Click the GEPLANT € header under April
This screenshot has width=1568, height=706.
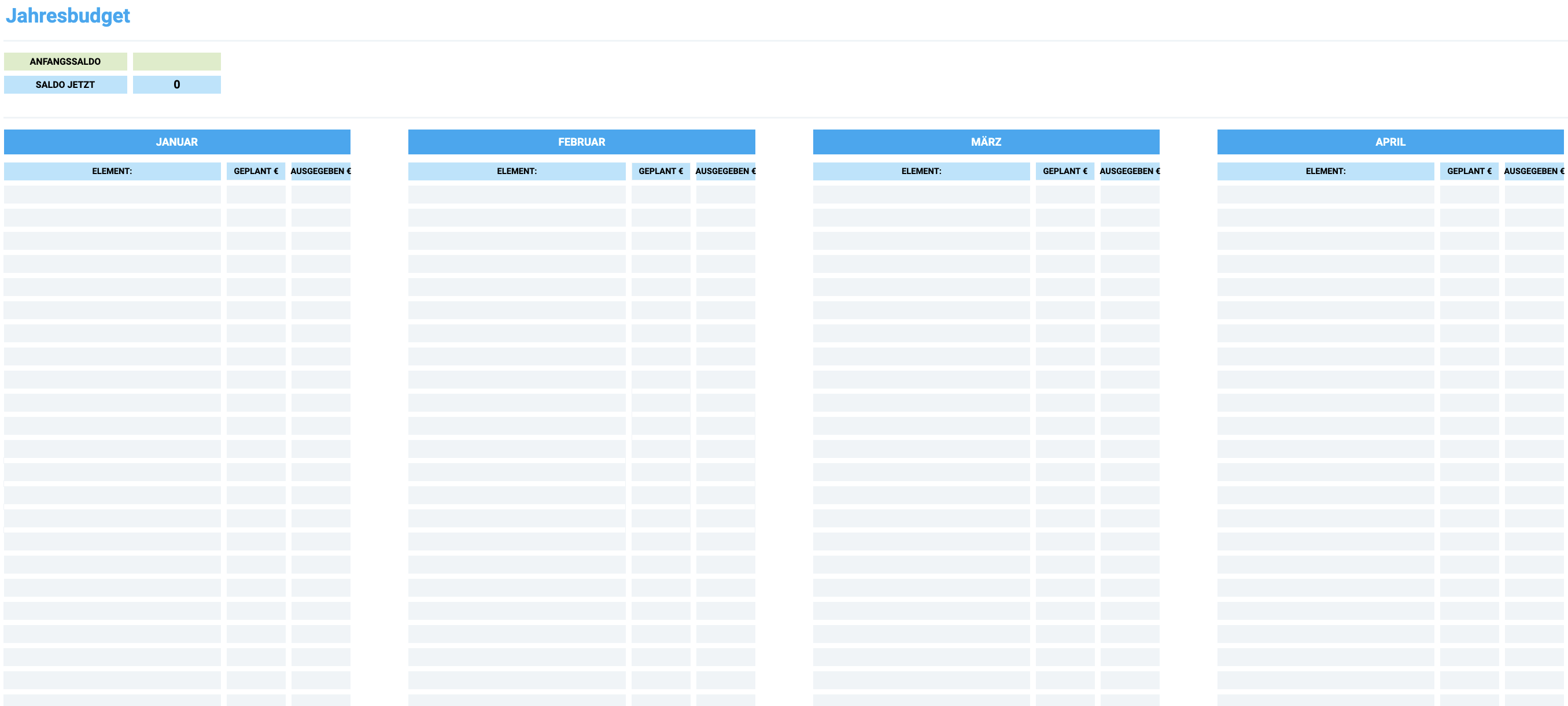(1470, 171)
